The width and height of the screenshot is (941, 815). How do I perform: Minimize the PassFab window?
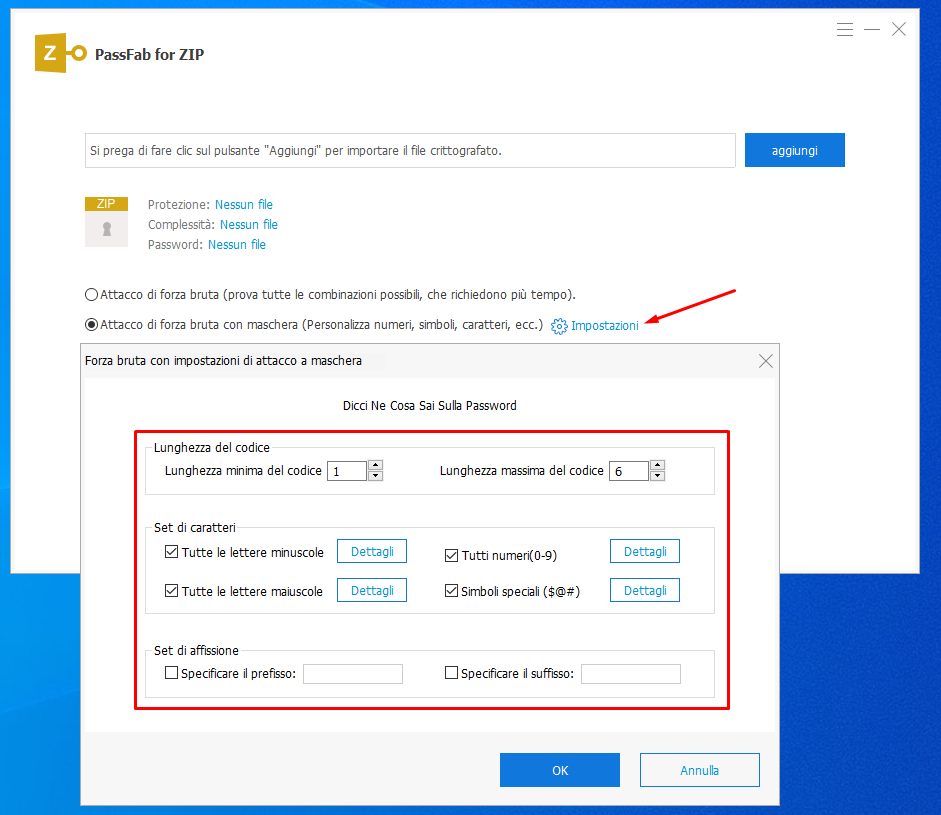click(871, 29)
